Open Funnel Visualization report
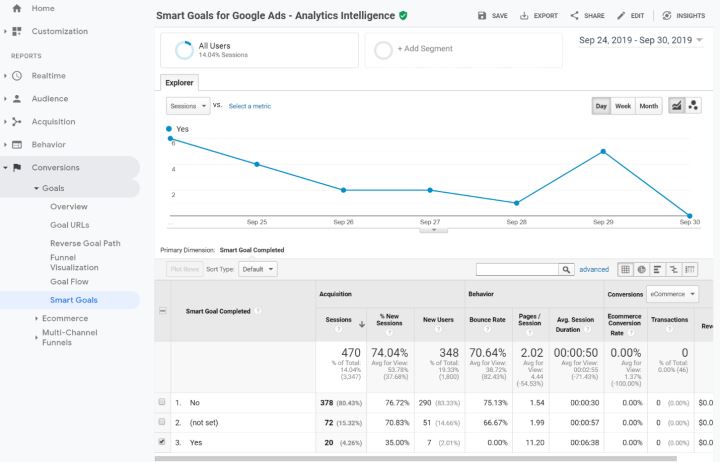The image size is (720, 462). coord(74,262)
